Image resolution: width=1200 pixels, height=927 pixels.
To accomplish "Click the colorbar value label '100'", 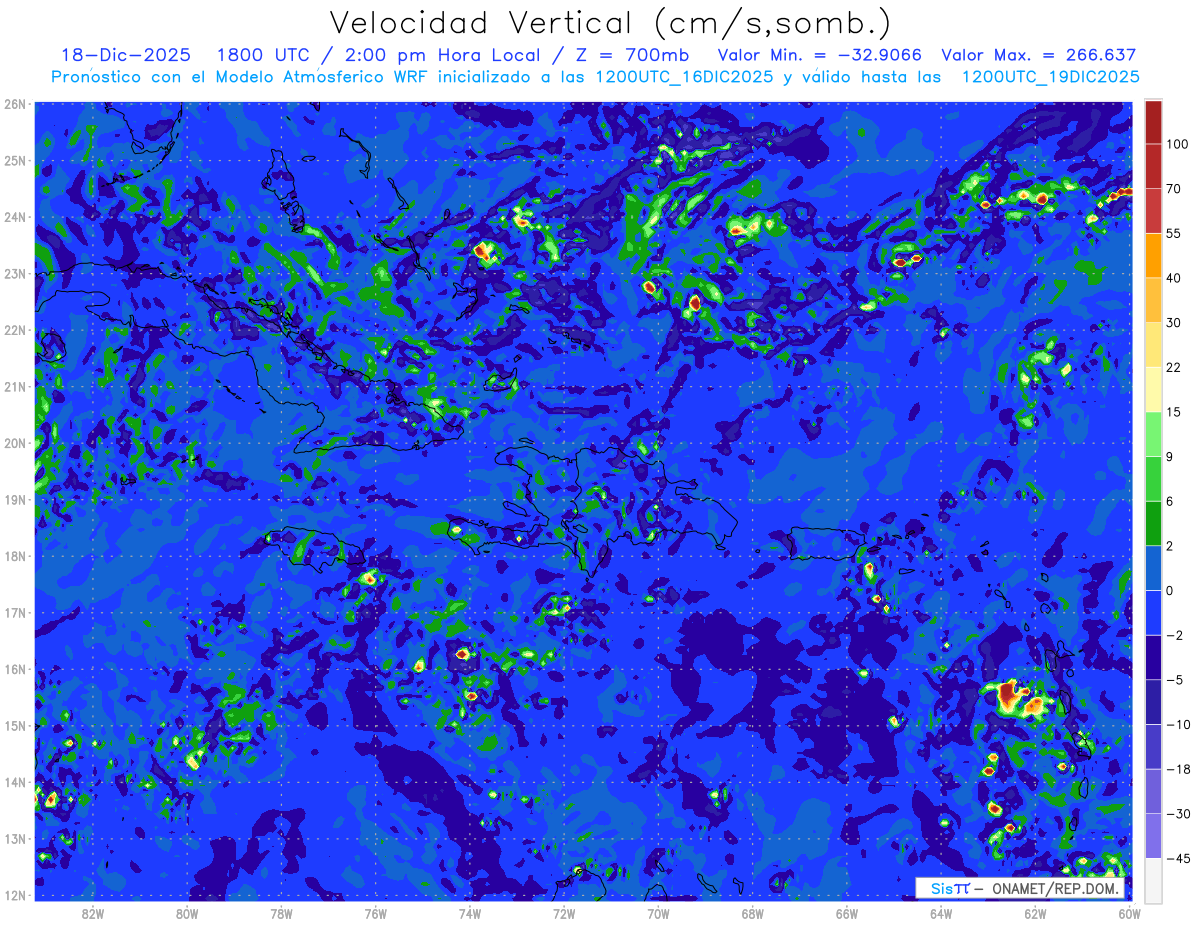I will (x=1177, y=145).
